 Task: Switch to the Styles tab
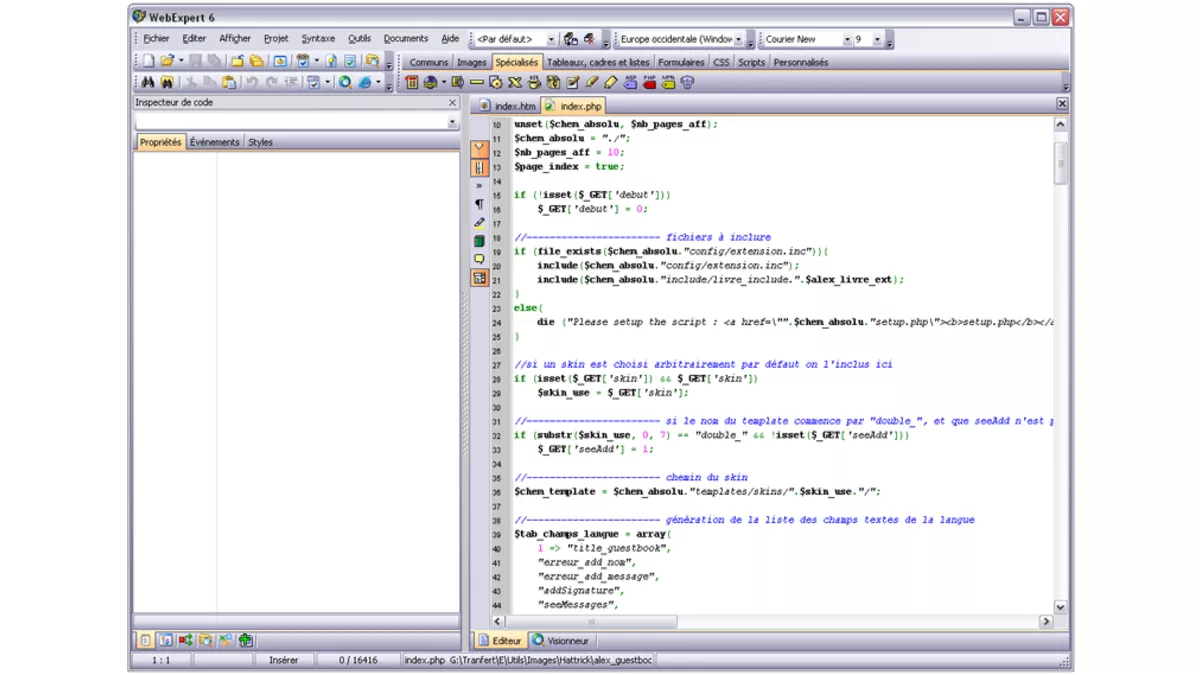click(258, 142)
